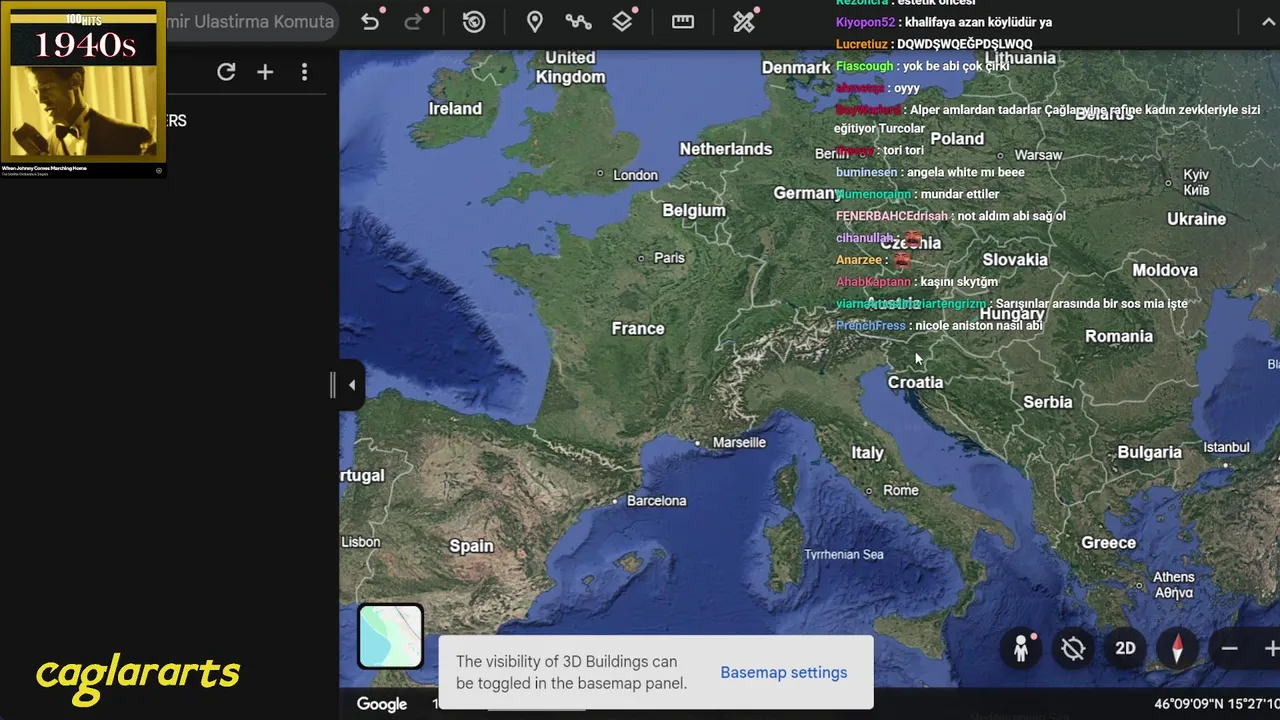This screenshot has width=1280, height=720.
Task: Click the Italy country label
Action: coord(867,452)
